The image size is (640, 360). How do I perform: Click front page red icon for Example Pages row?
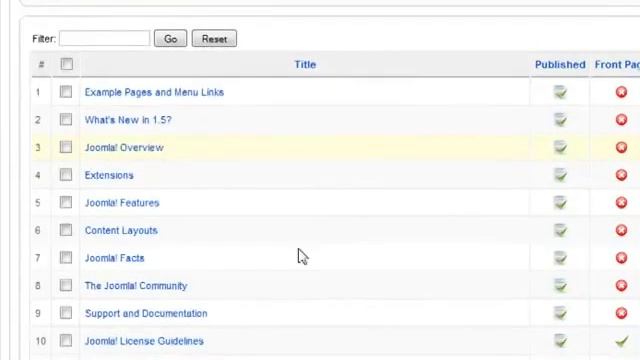(x=621, y=92)
